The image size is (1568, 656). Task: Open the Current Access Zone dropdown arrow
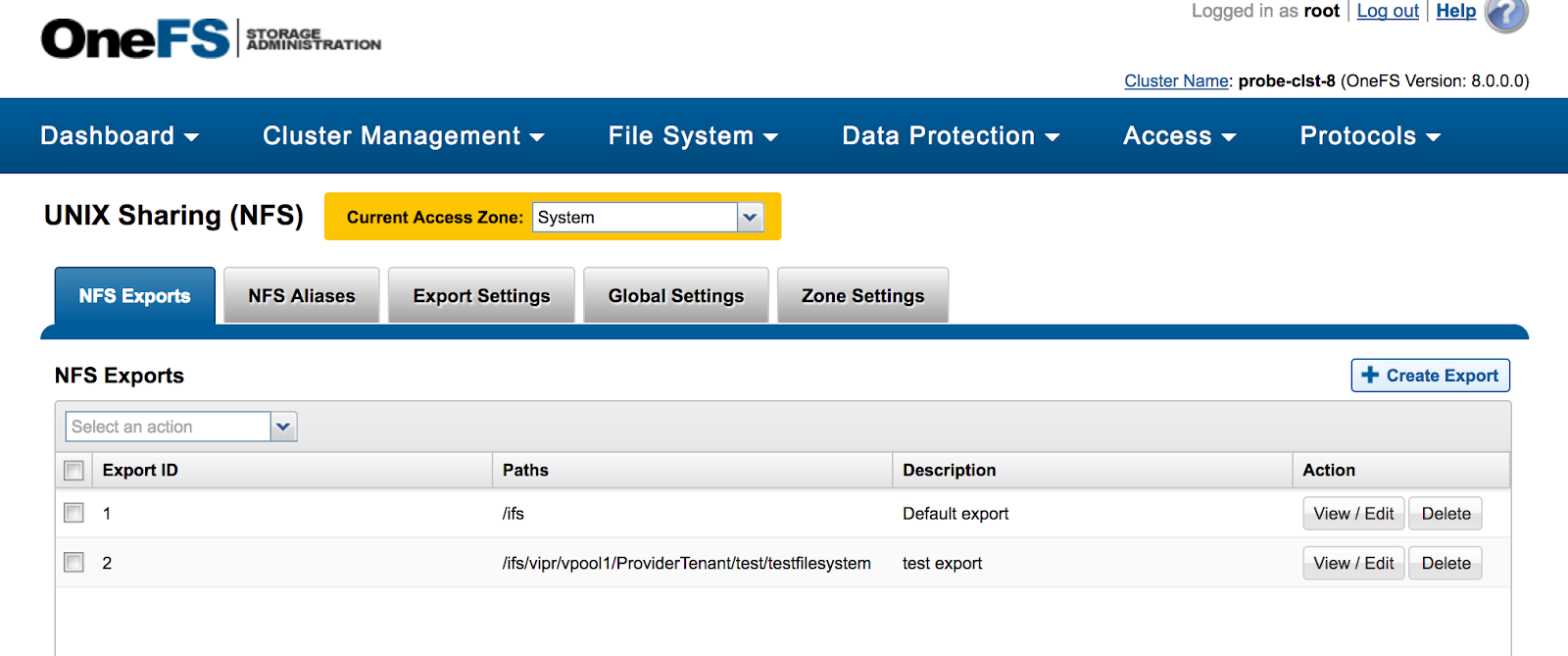click(750, 217)
